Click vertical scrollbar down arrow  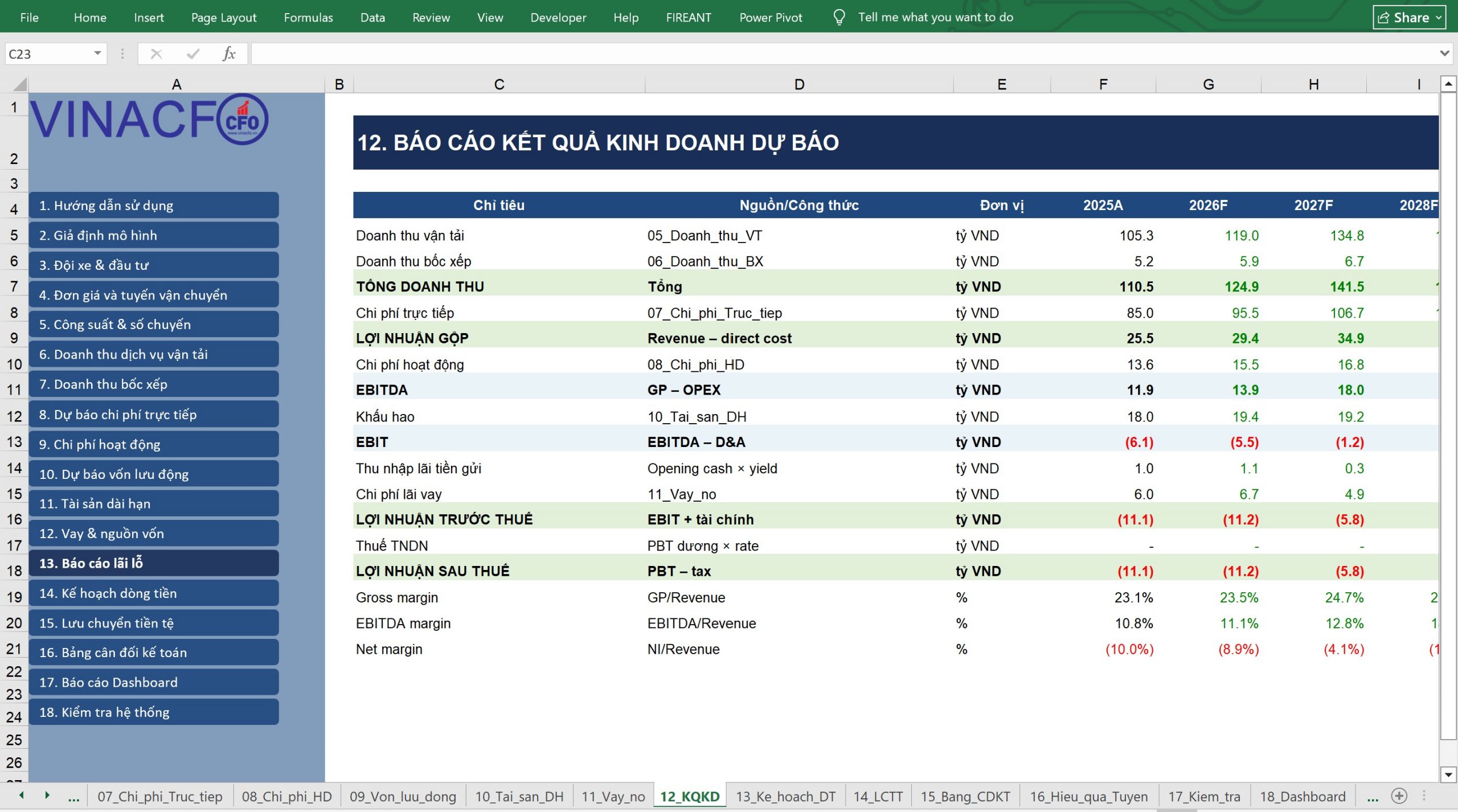click(1448, 774)
